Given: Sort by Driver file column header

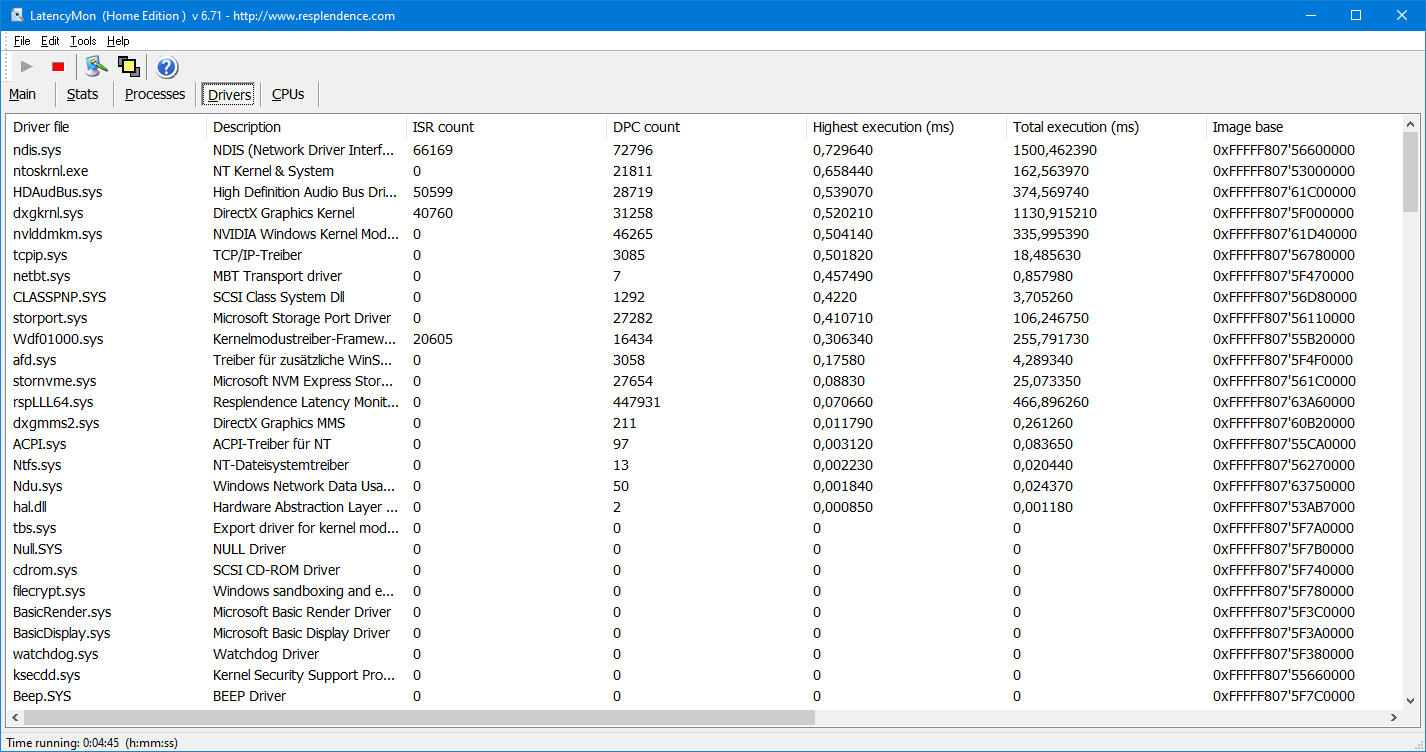Looking at the screenshot, I should click(106, 127).
